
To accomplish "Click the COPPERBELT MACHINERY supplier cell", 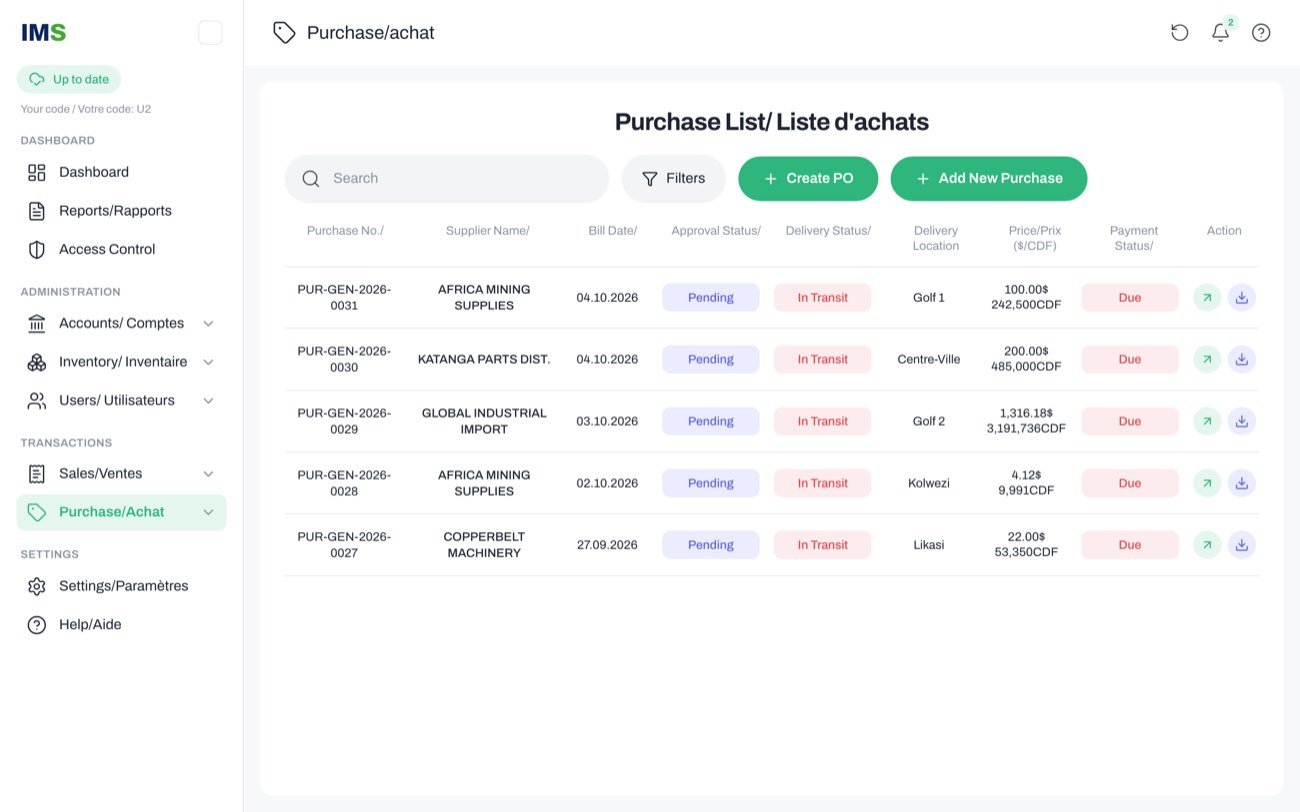I will 484,545.
